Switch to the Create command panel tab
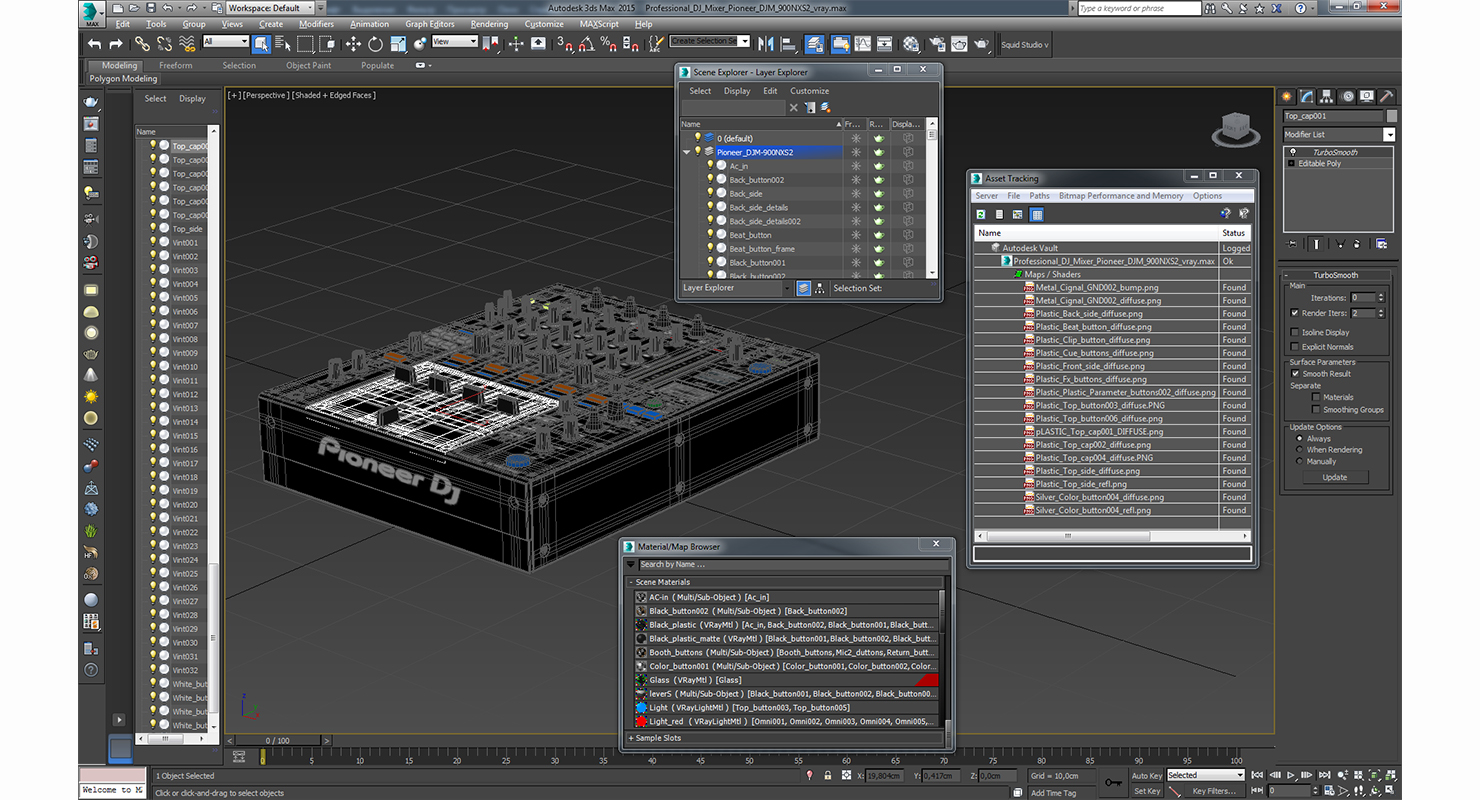The image size is (1480, 800). [1288, 96]
